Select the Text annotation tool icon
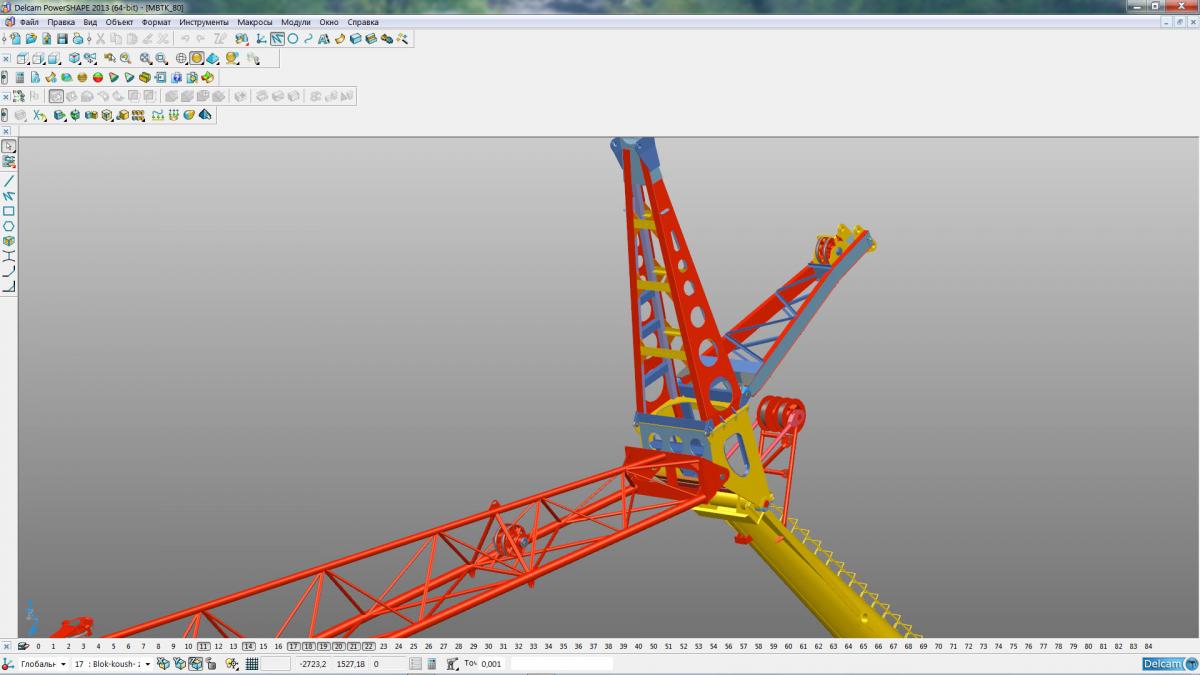 click(x=324, y=39)
